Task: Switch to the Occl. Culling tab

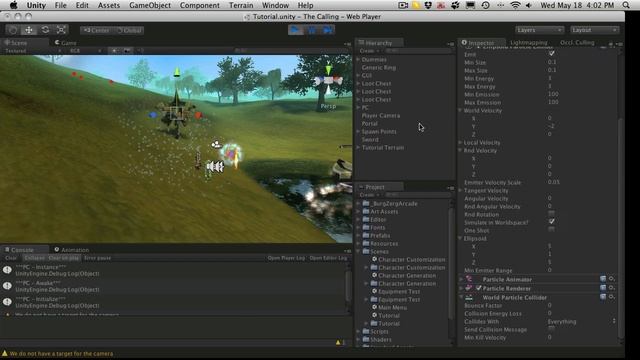Action: (x=577, y=42)
